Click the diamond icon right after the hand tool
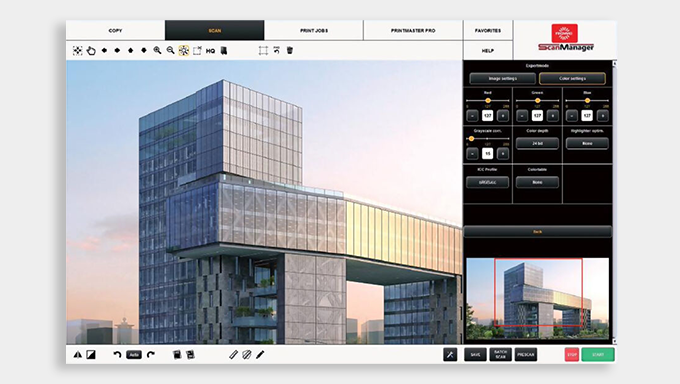Image resolution: width=680 pixels, height=384 pixels. pyautogui.click(x=104, y=50)
